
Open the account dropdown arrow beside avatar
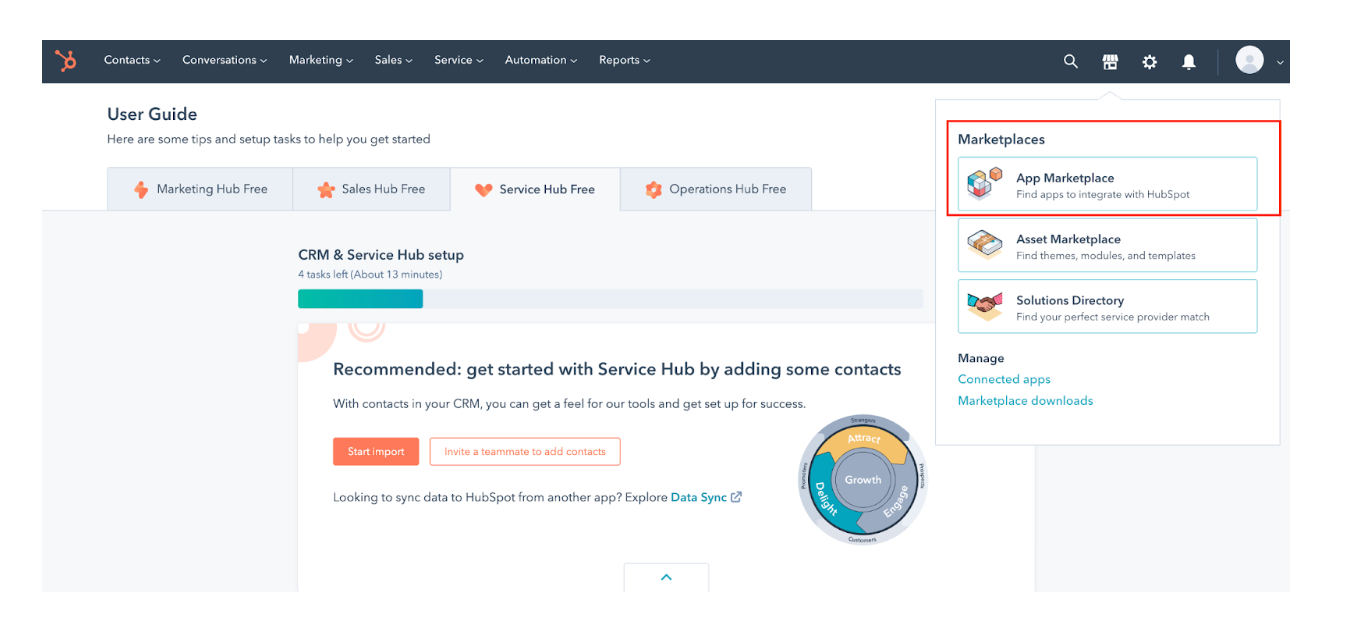[x=1280, y=63]
